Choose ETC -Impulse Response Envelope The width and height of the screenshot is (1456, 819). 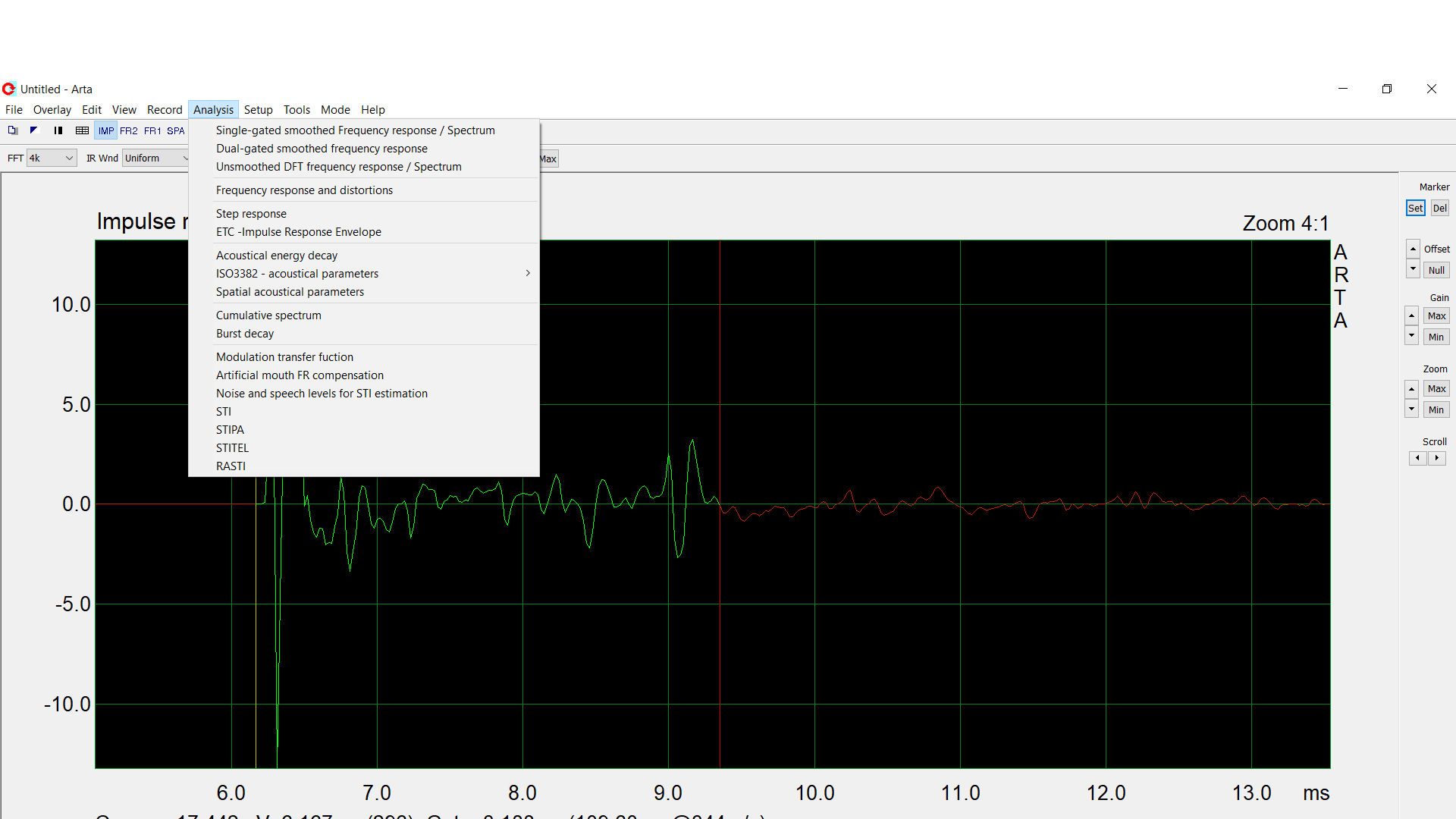[x=364, y=232]
